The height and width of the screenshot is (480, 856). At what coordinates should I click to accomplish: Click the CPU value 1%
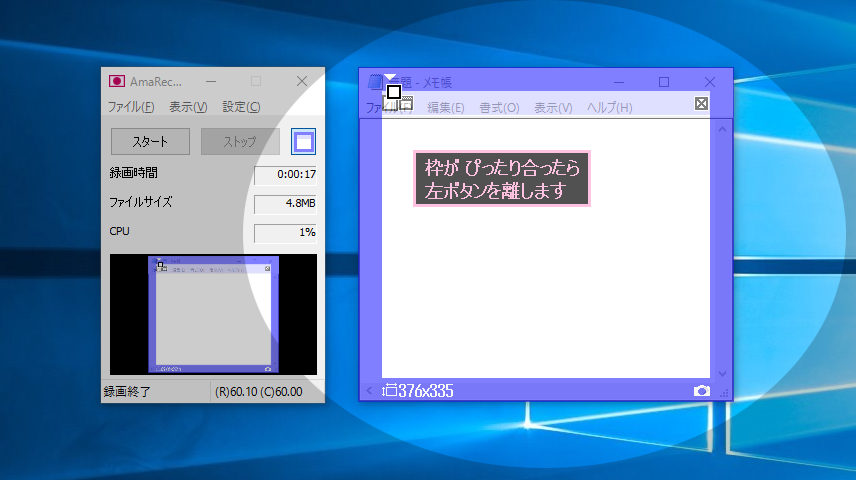(x=286, y=233)
